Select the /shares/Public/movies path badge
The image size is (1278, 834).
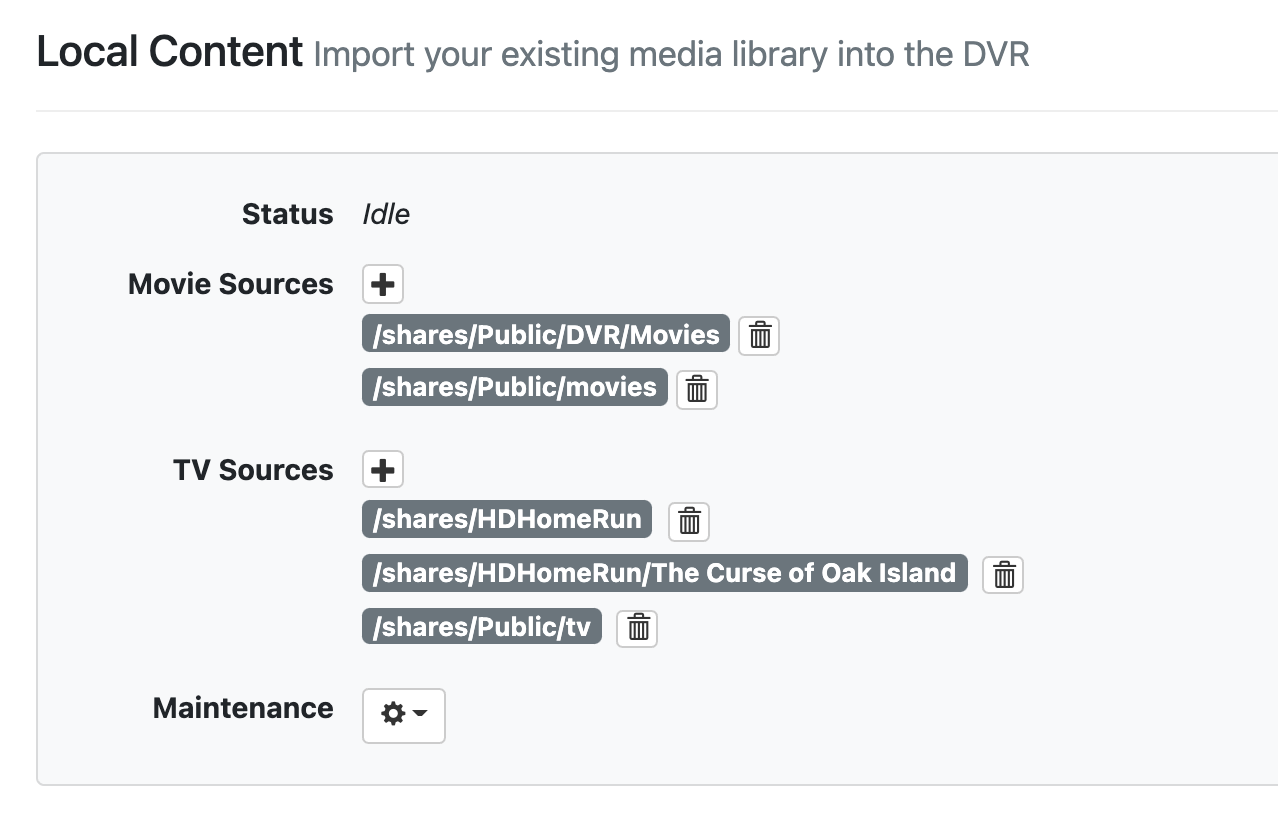coord(514,387)
